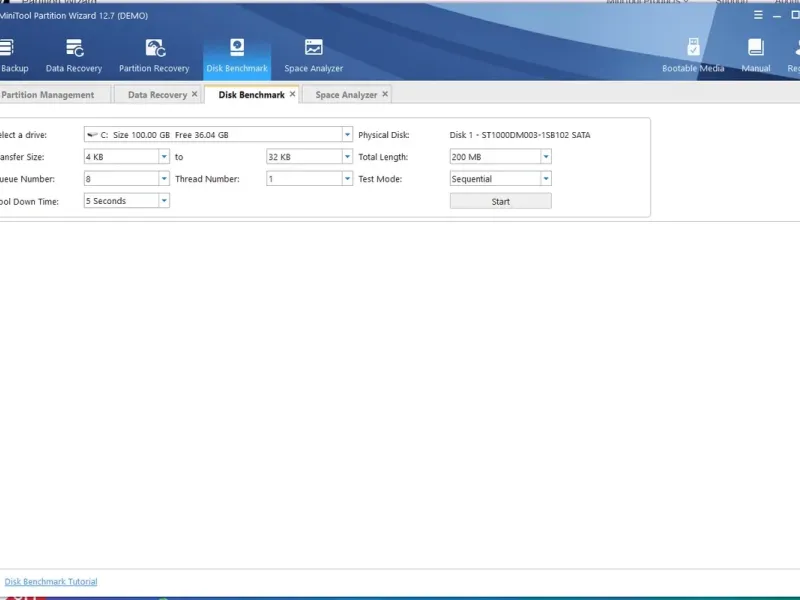Click the Physical Disk ST1000DM003 text

(520, 135)
